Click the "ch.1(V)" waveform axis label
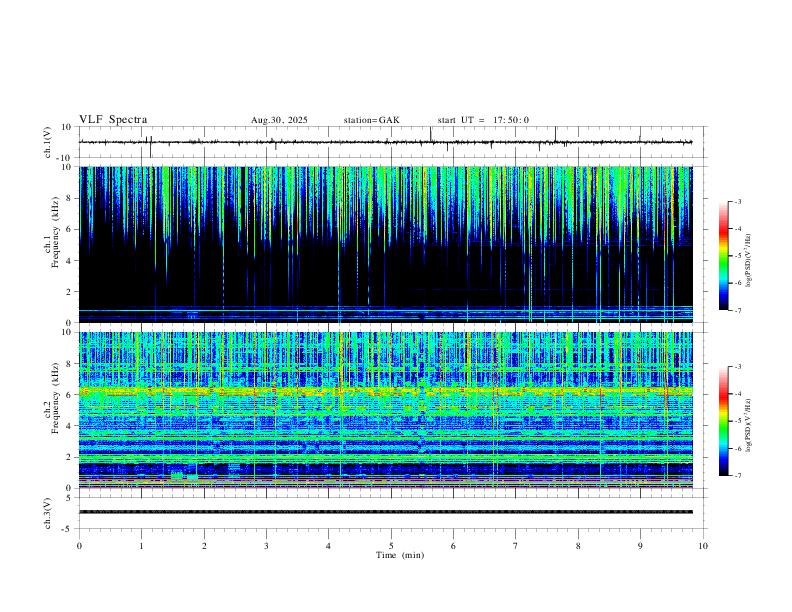792x612 pixels. click(x=48, y=142)
